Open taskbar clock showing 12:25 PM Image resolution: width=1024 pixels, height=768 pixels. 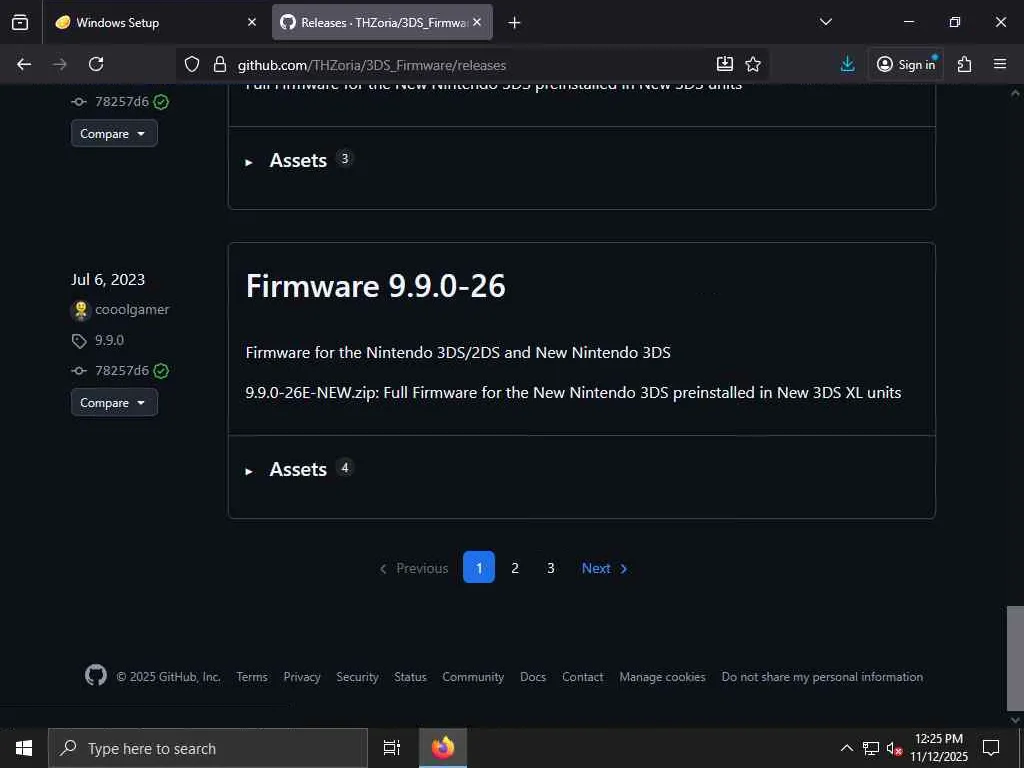click(939, 748)
